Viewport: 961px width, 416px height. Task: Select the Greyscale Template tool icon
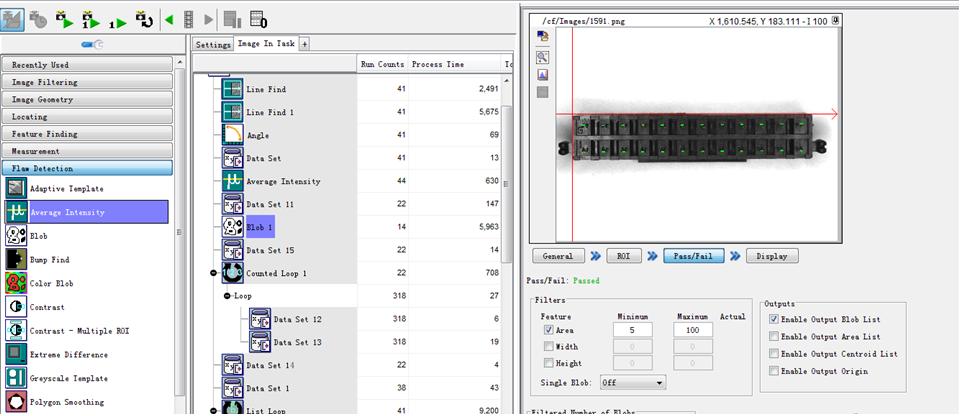16,379
